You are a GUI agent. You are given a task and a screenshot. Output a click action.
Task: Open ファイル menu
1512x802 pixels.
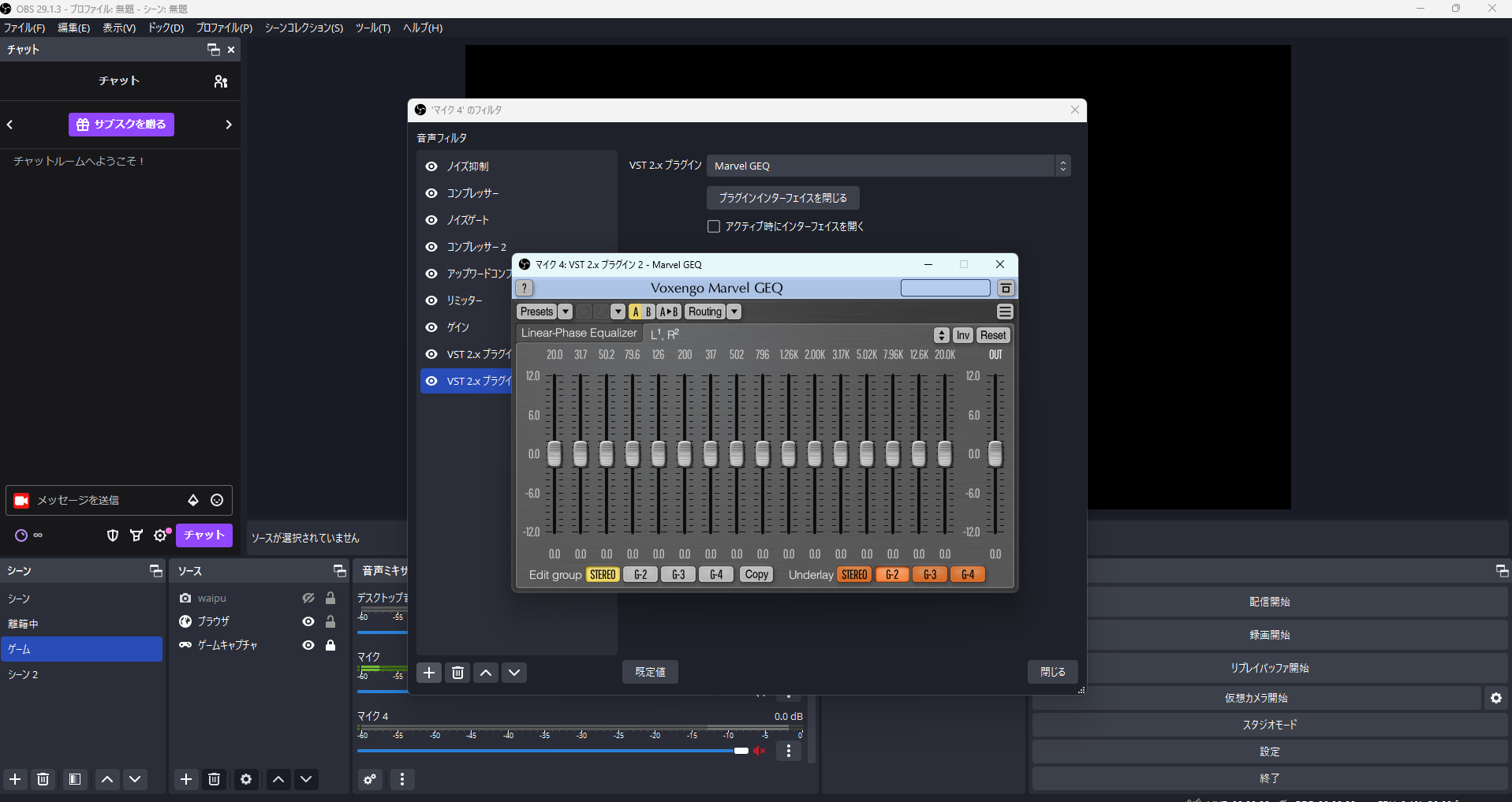pos(24,28)
